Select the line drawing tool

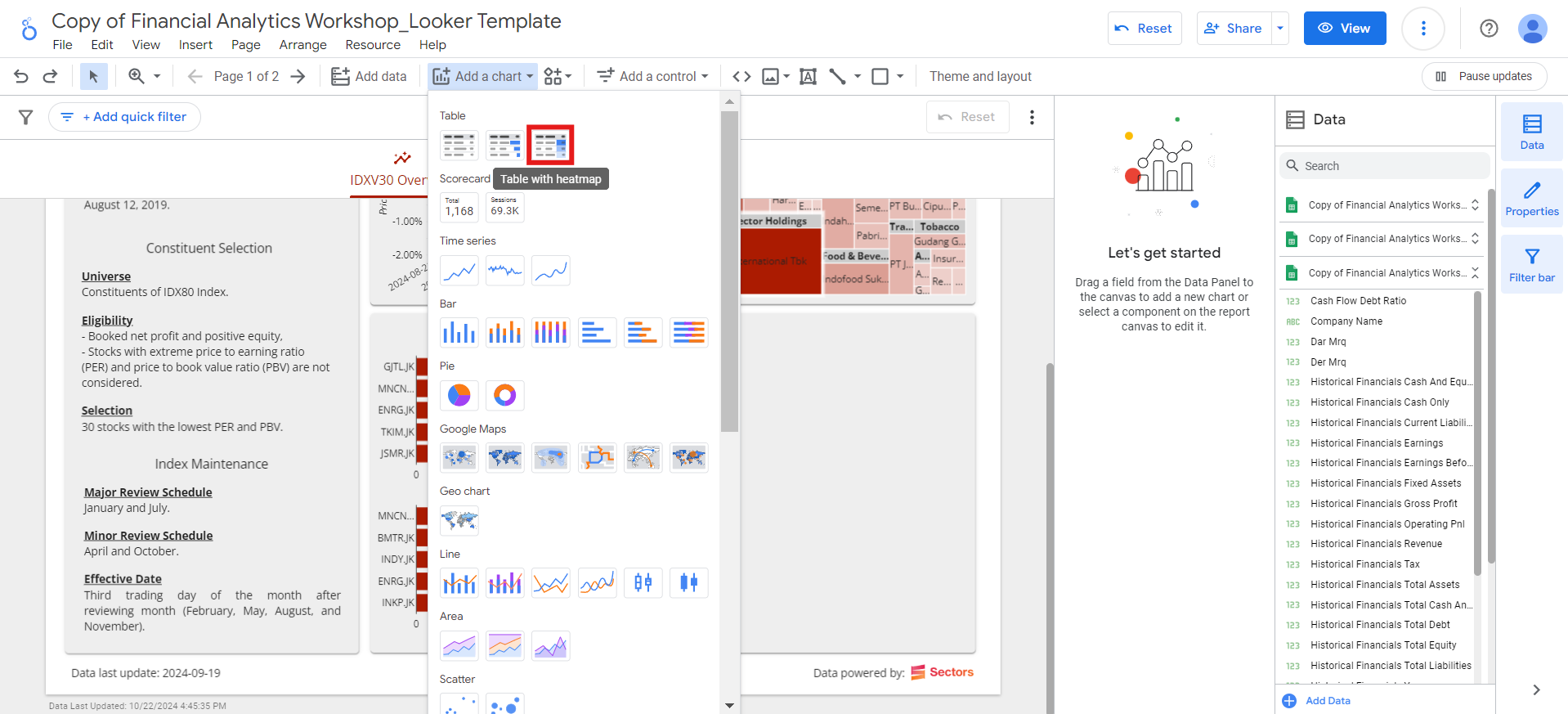click(837, 76)
